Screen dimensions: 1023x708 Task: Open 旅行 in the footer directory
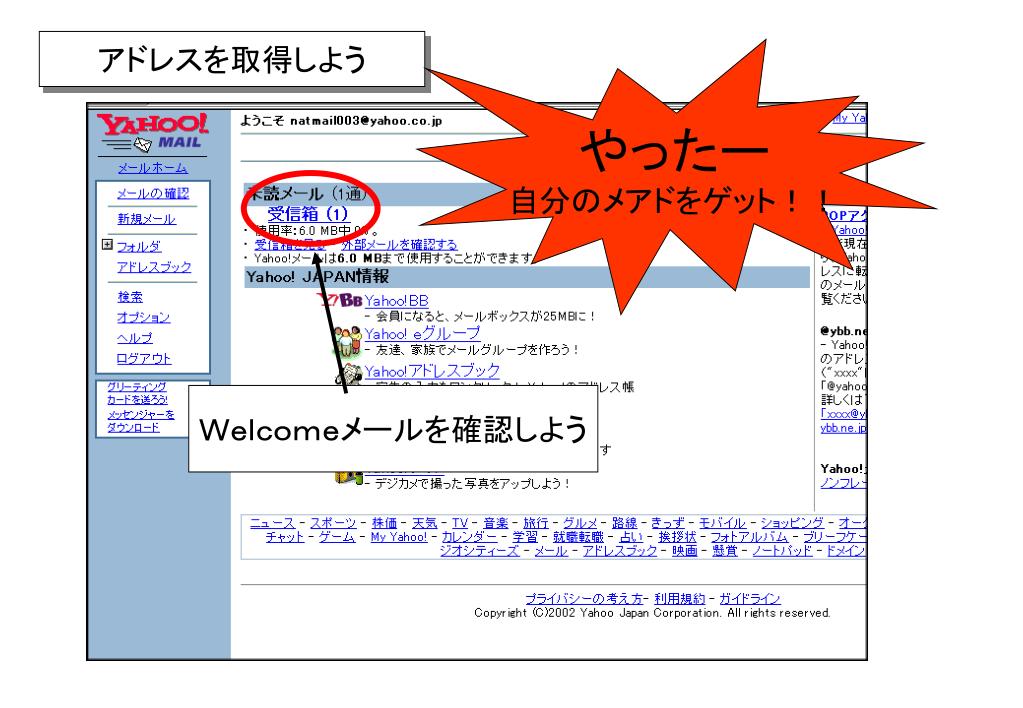click(x=536, y=523)
